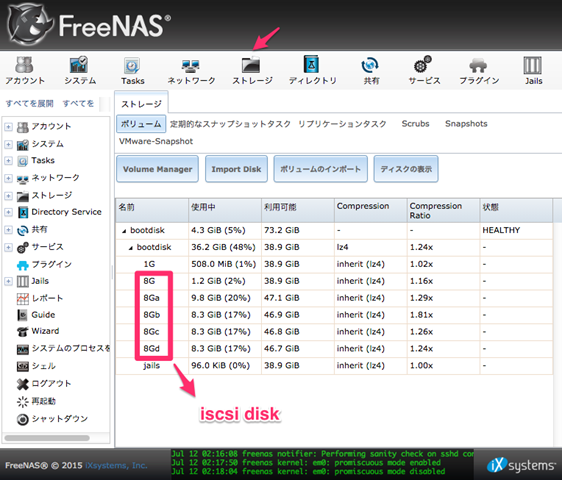Open the iXsystems, Inc. footer link

pos(116,465)
